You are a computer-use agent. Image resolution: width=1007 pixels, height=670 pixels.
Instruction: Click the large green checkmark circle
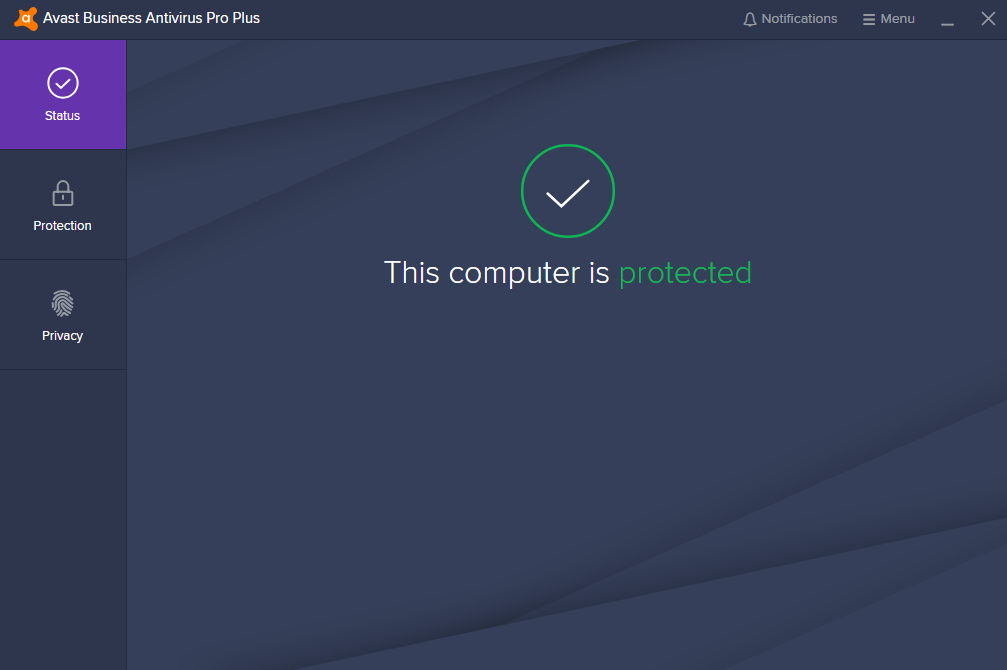click(x=568, y=191)
